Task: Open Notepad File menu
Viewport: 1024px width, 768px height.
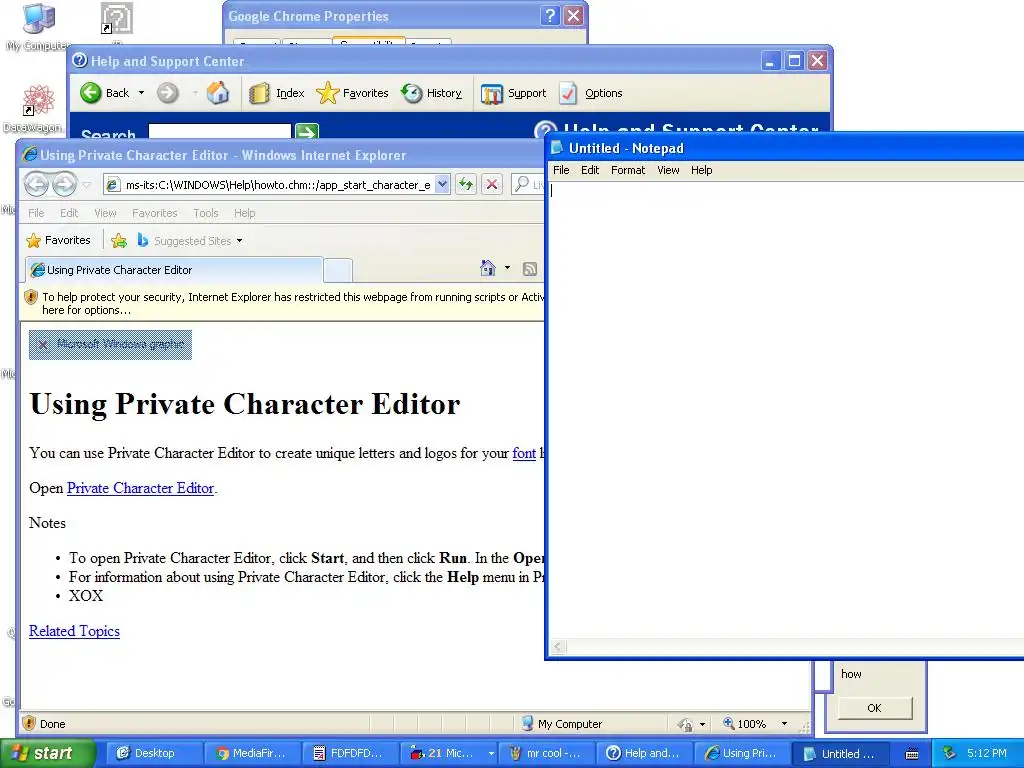Action: point(561,170)
